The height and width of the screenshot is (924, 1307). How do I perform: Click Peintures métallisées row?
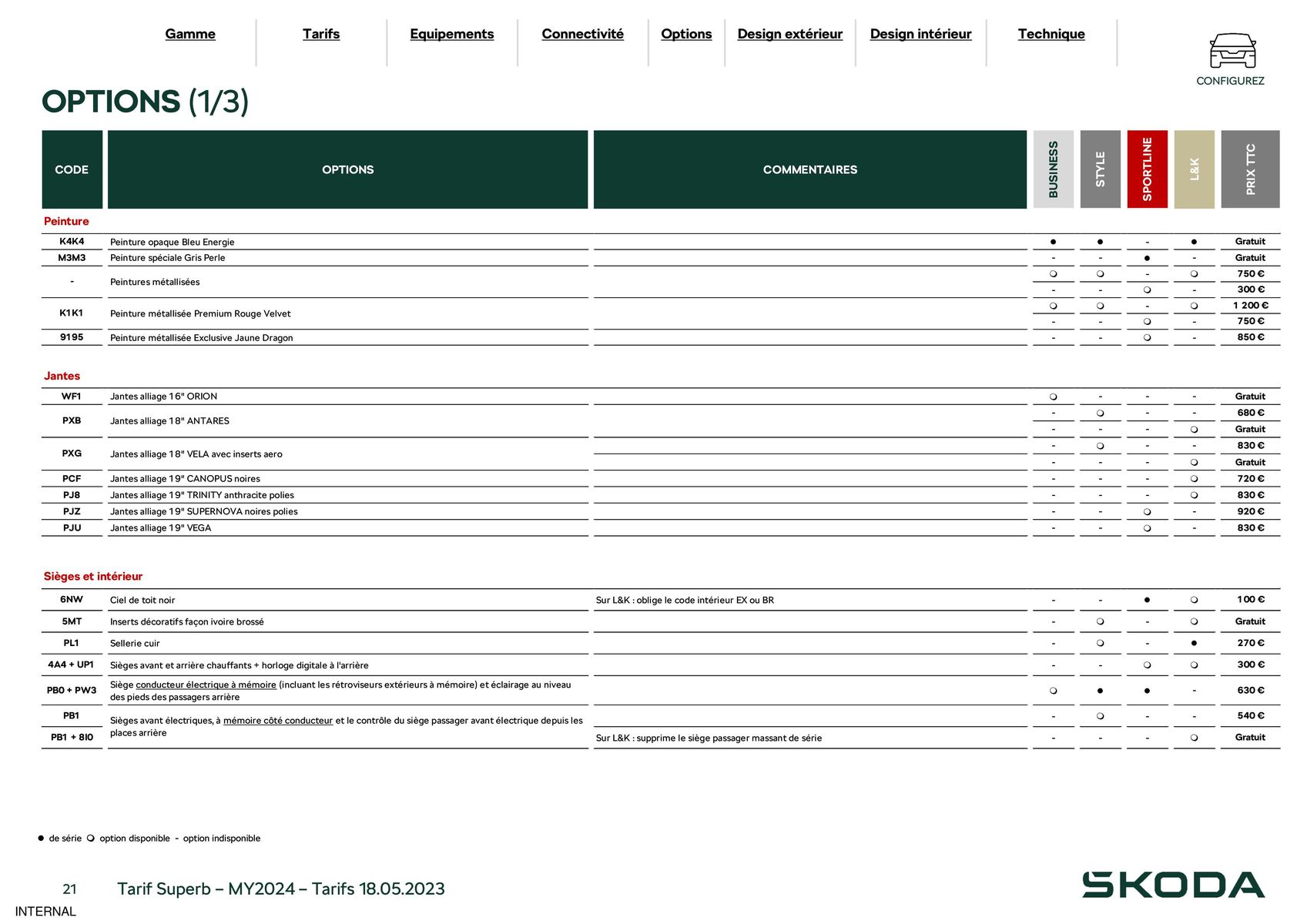pos(155,282)
